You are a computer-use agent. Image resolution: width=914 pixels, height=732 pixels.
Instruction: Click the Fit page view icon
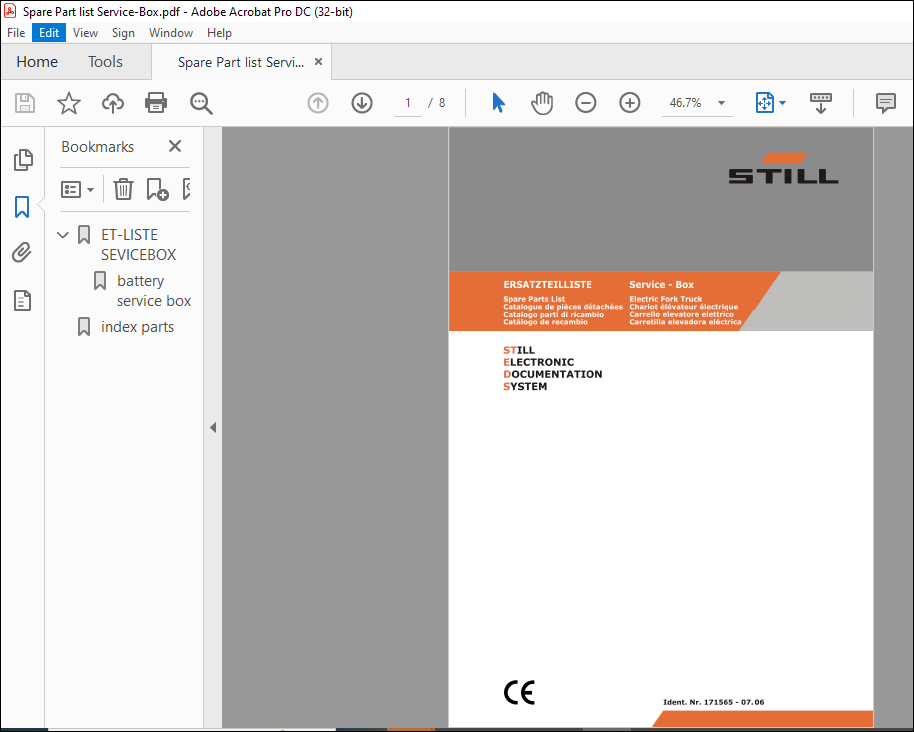point(765,103)
